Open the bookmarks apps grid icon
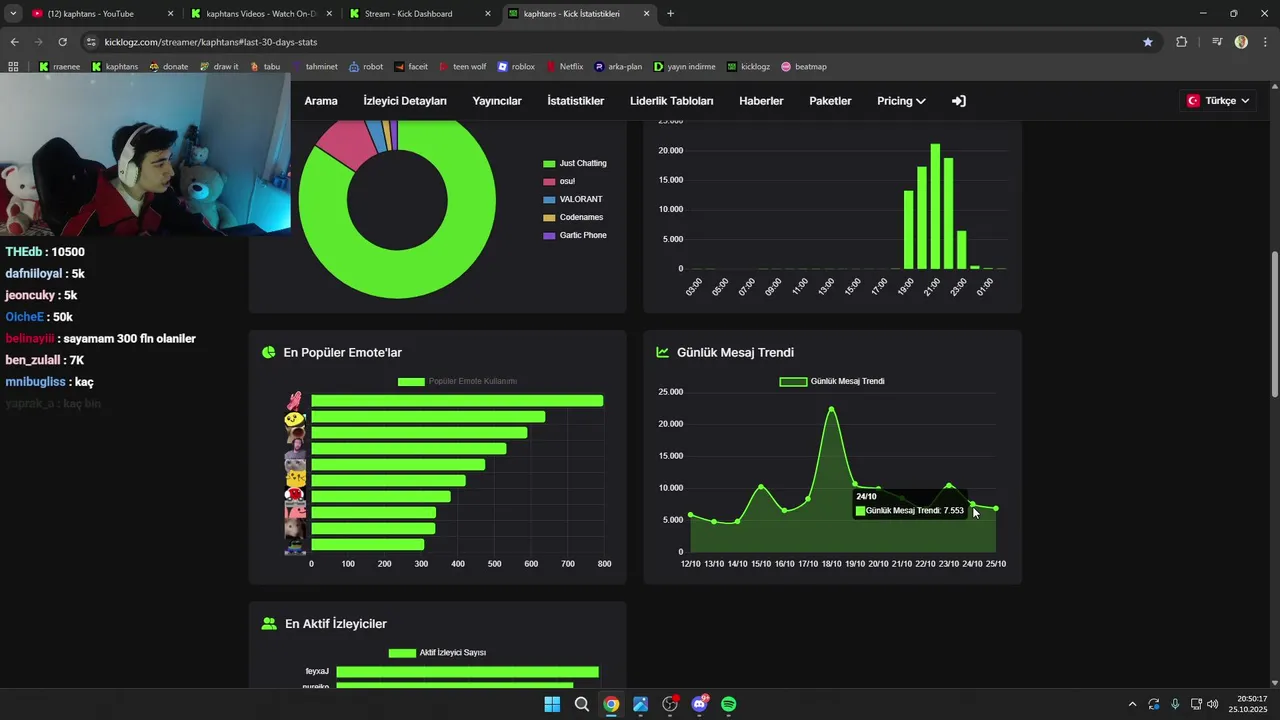 pyautogui.click(x=13, y=67)
